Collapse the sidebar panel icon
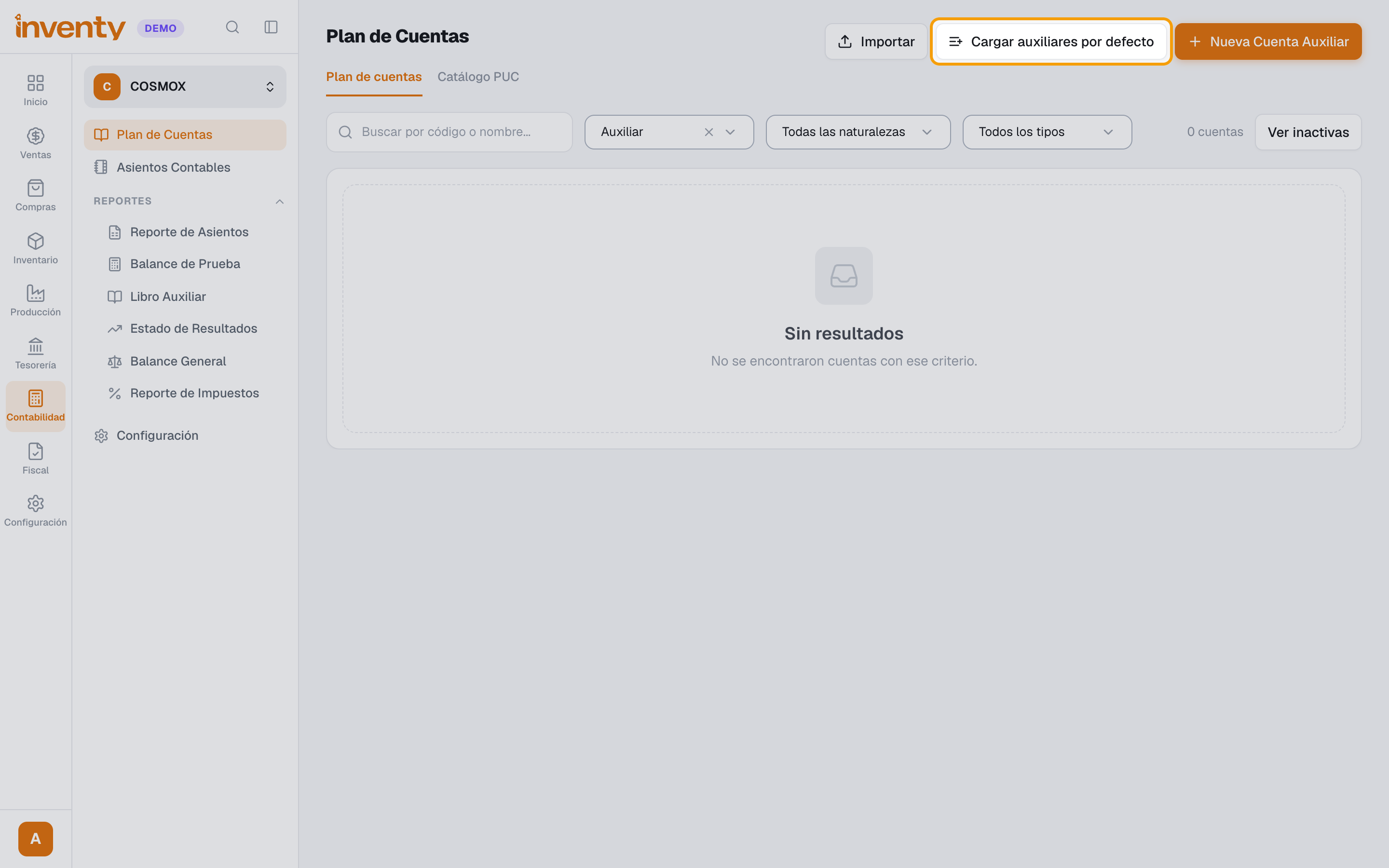 [x=271, y=27]
